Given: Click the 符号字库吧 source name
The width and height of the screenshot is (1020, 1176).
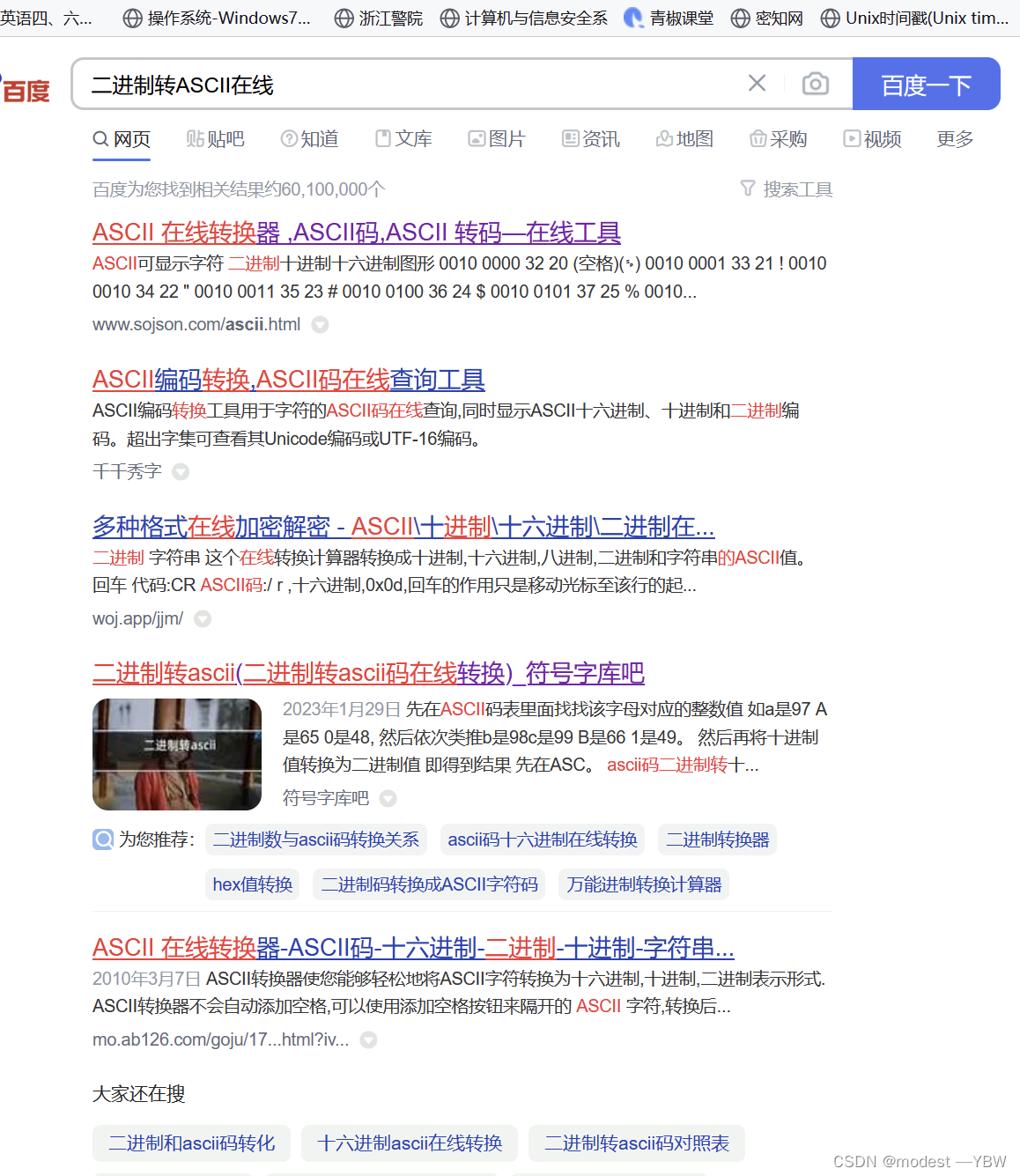Looking at the screenshot, I should 326,798.
